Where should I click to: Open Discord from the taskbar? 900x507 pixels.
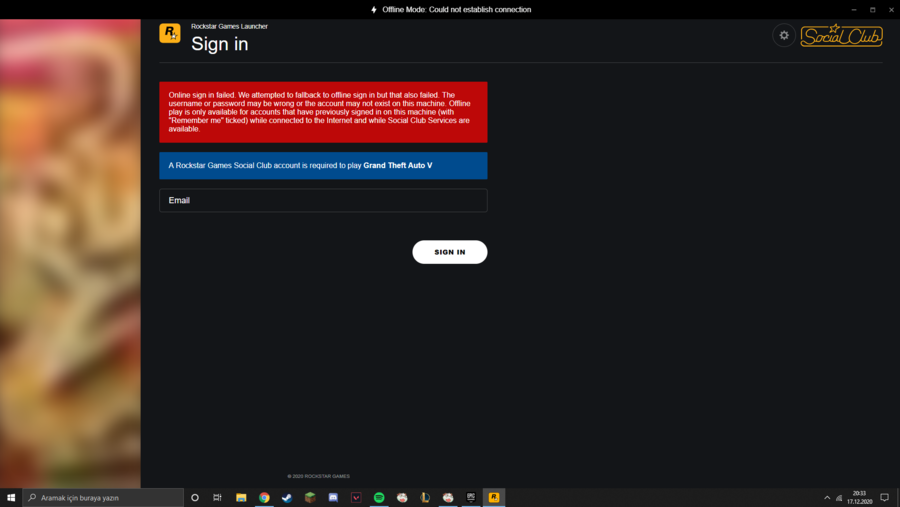point(333,497)
